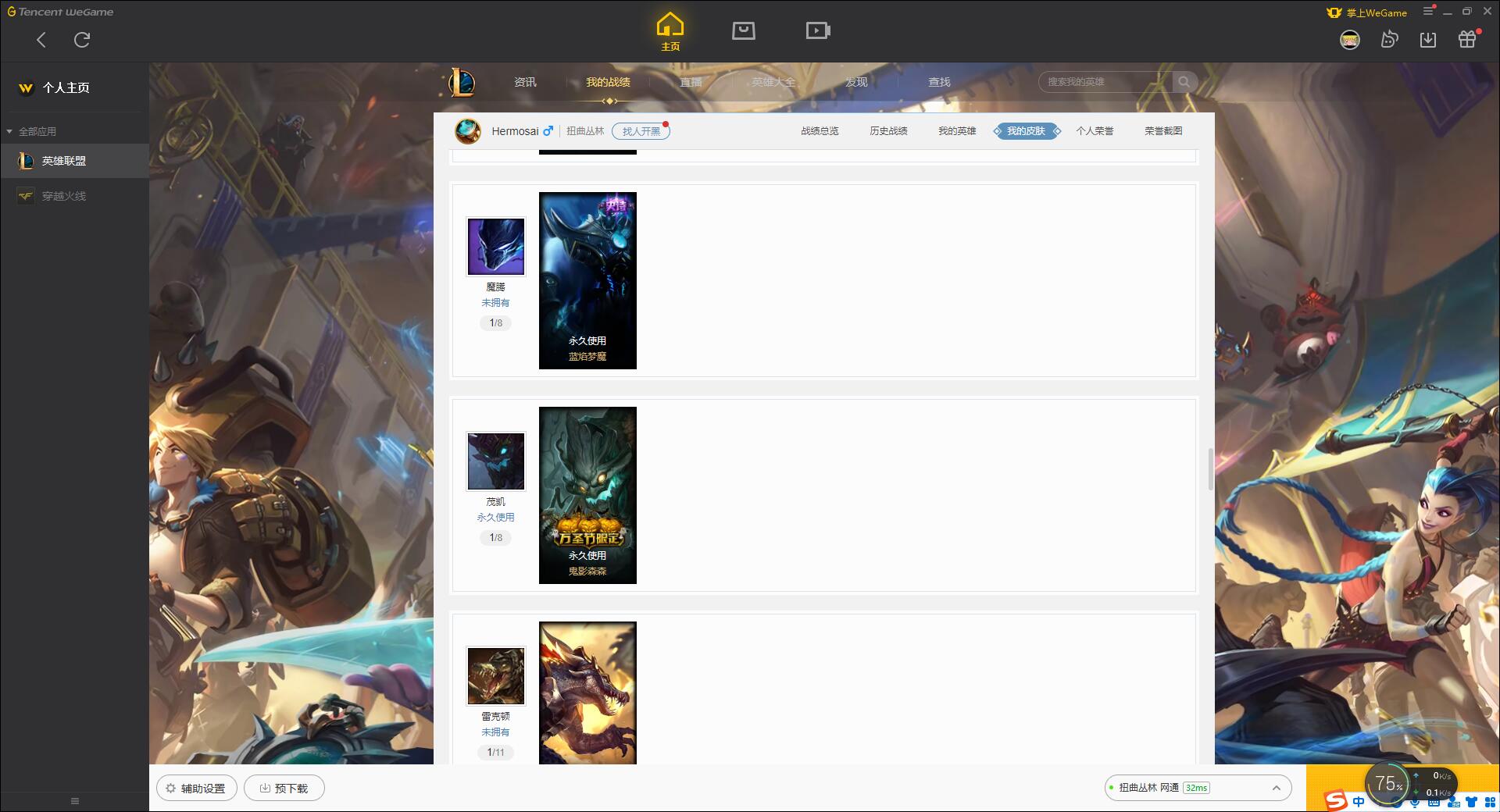Click the 雷克顿 未拥有 status link
The height and width of the screenshot is (812, 1500).
[495, 732]
